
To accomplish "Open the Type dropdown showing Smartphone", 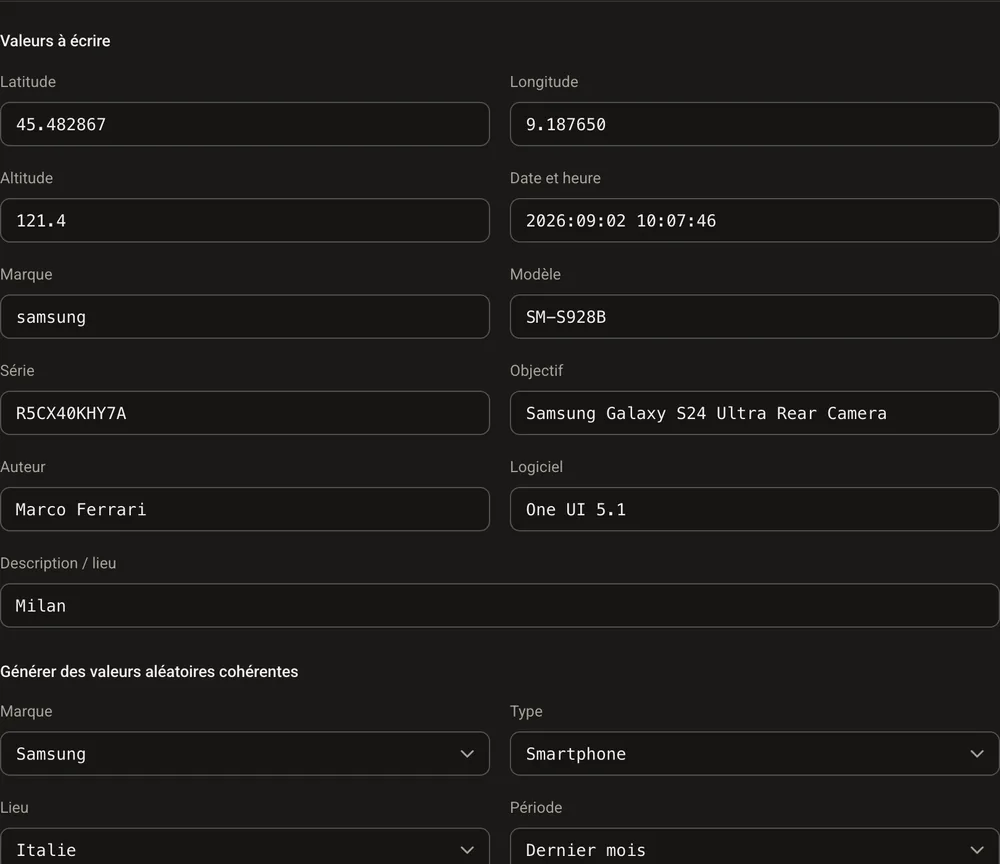I will [754, 754].
